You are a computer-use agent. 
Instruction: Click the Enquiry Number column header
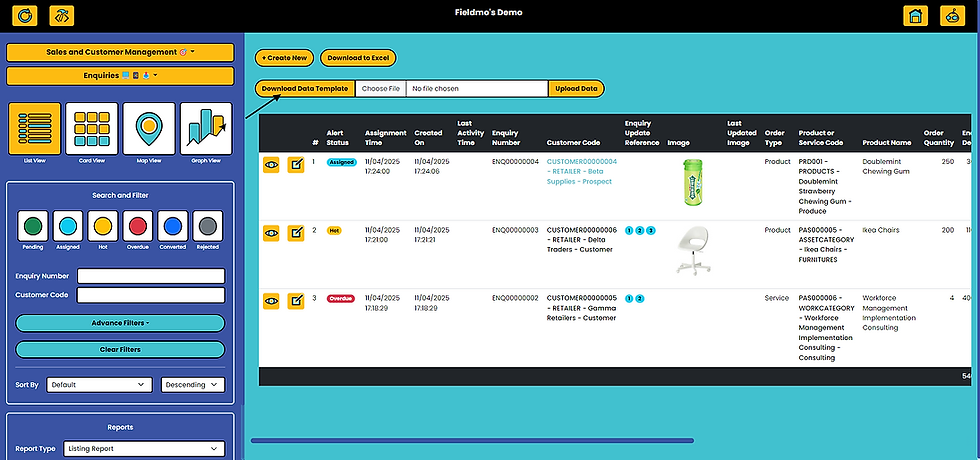tap(506, 138)
